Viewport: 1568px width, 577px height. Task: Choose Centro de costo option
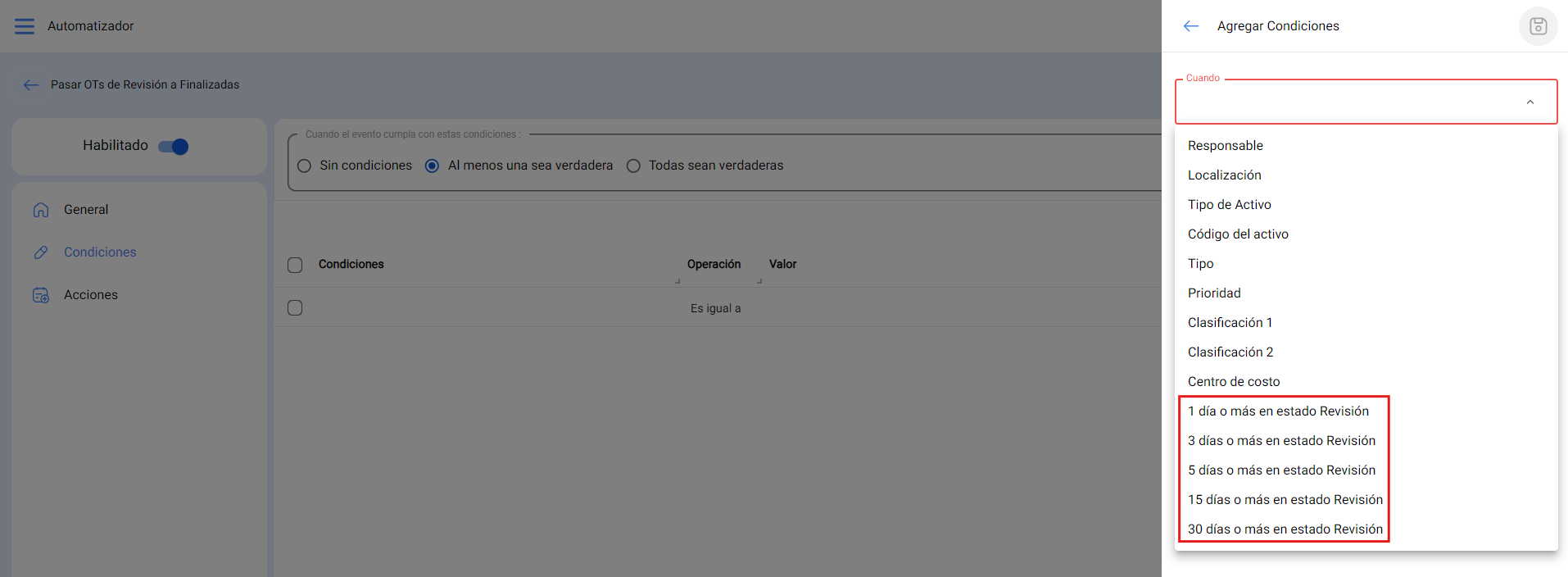1233,382
